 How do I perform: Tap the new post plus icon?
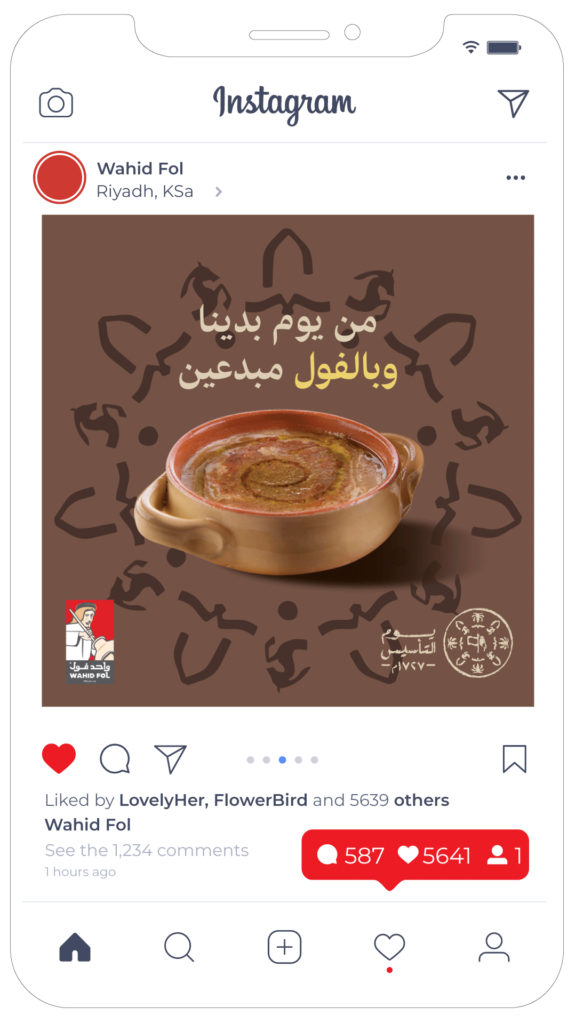point(285,947)
